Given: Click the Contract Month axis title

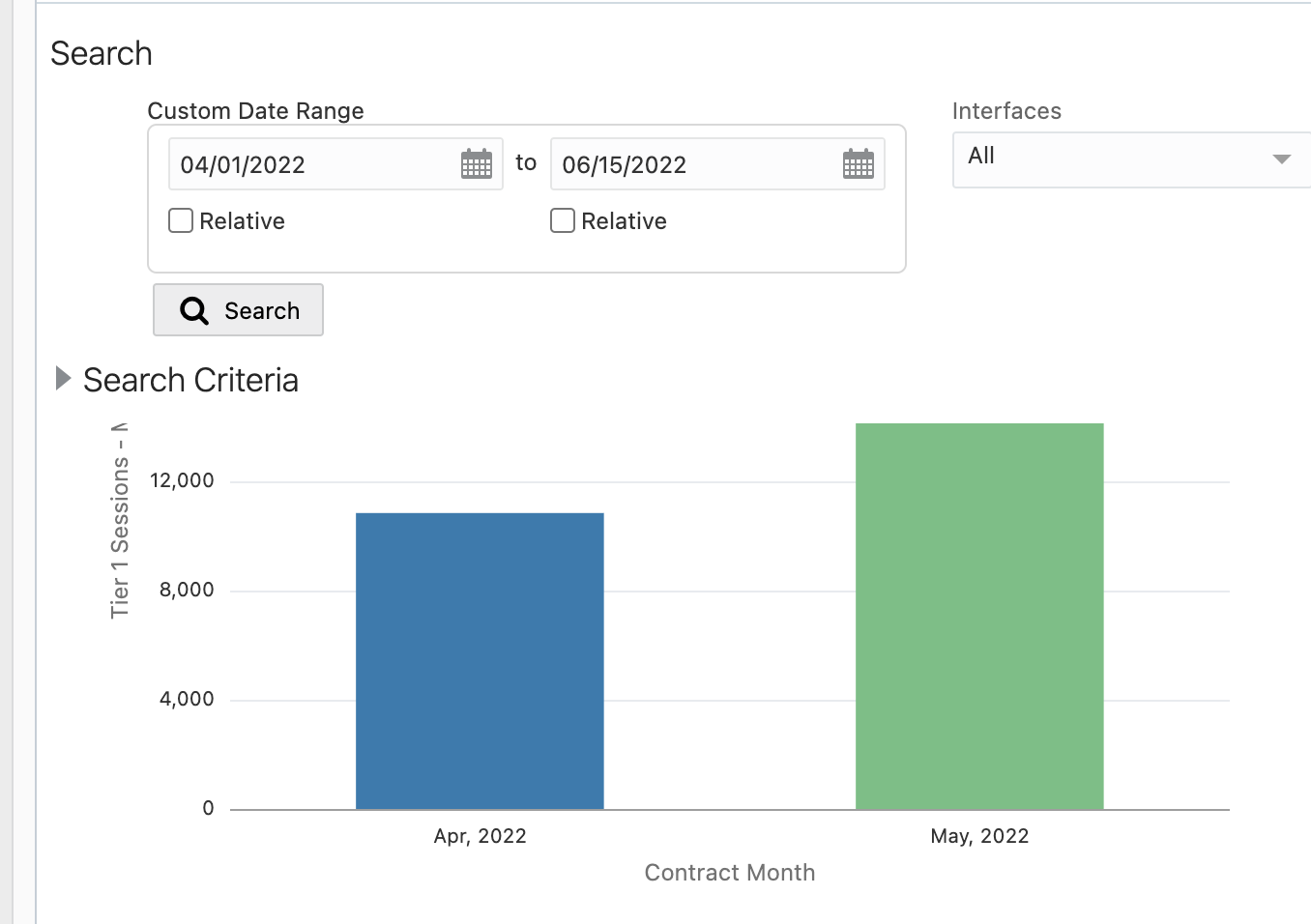Looking at the screenshot, I should coord(730,873).
